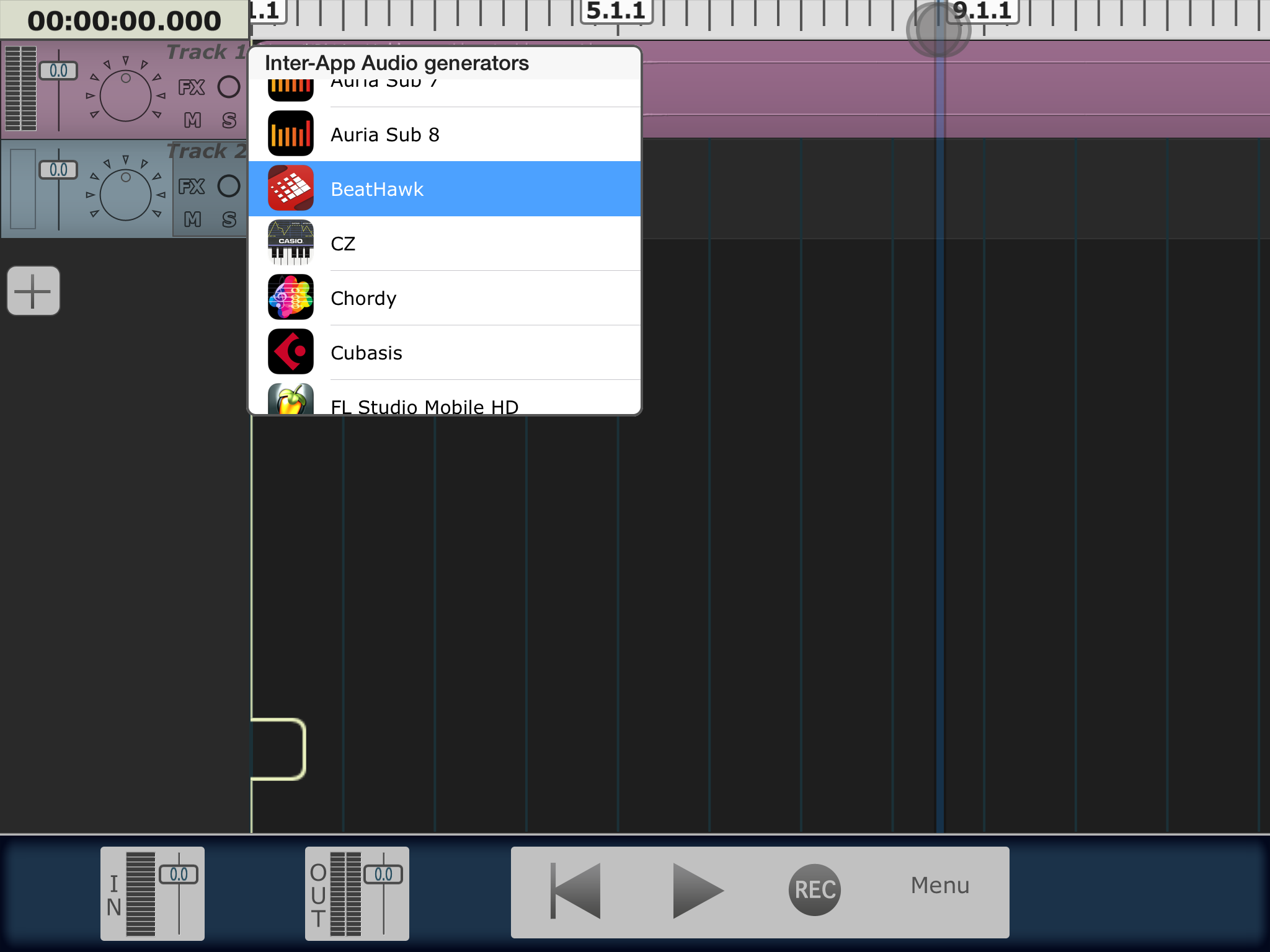The height and width of the screenshot is (952, 1270).
Task: Click the Track 1 level meter
Action: pyautogui.click(x=20, y=88)
